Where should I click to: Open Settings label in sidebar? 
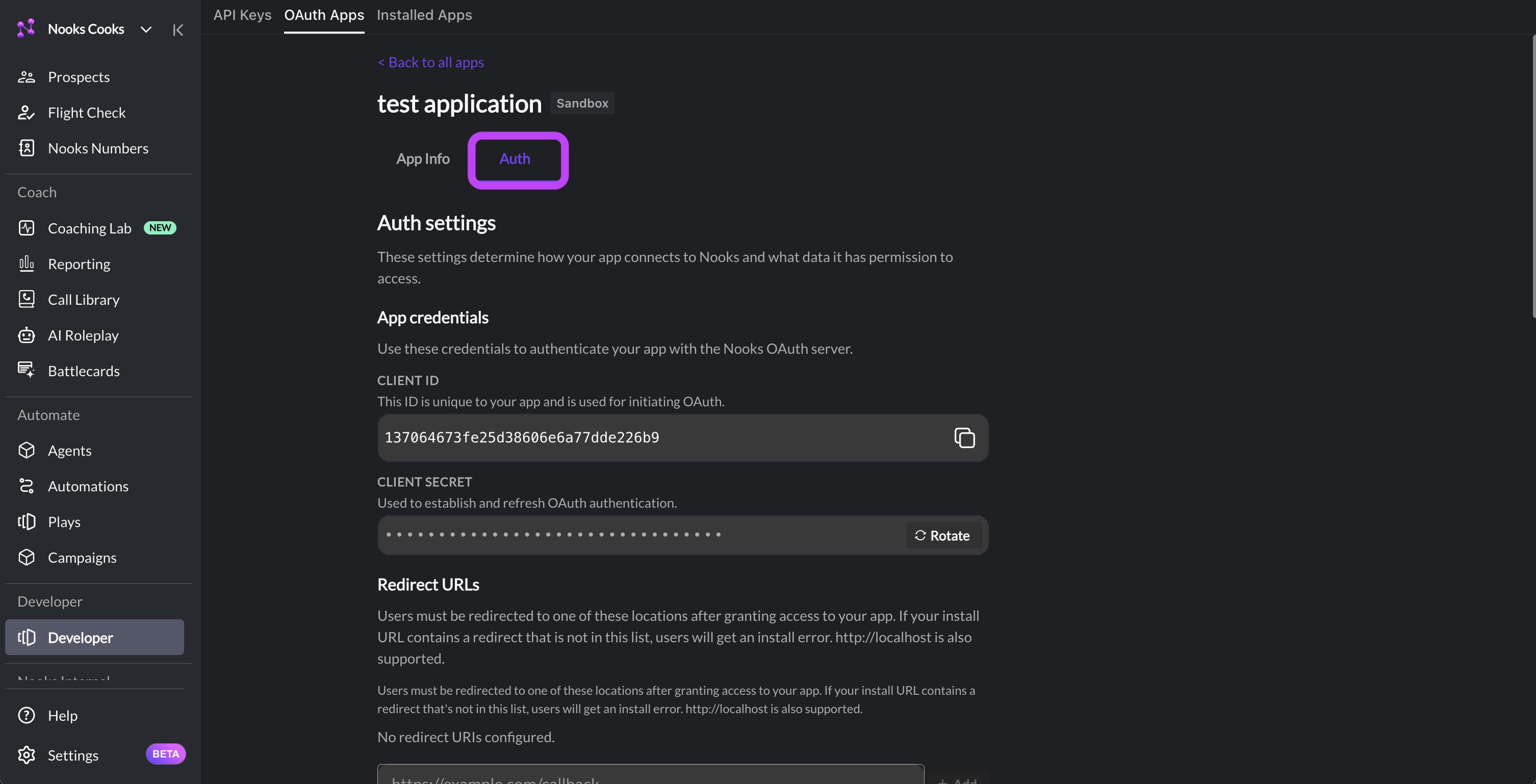tap(73, 755)
